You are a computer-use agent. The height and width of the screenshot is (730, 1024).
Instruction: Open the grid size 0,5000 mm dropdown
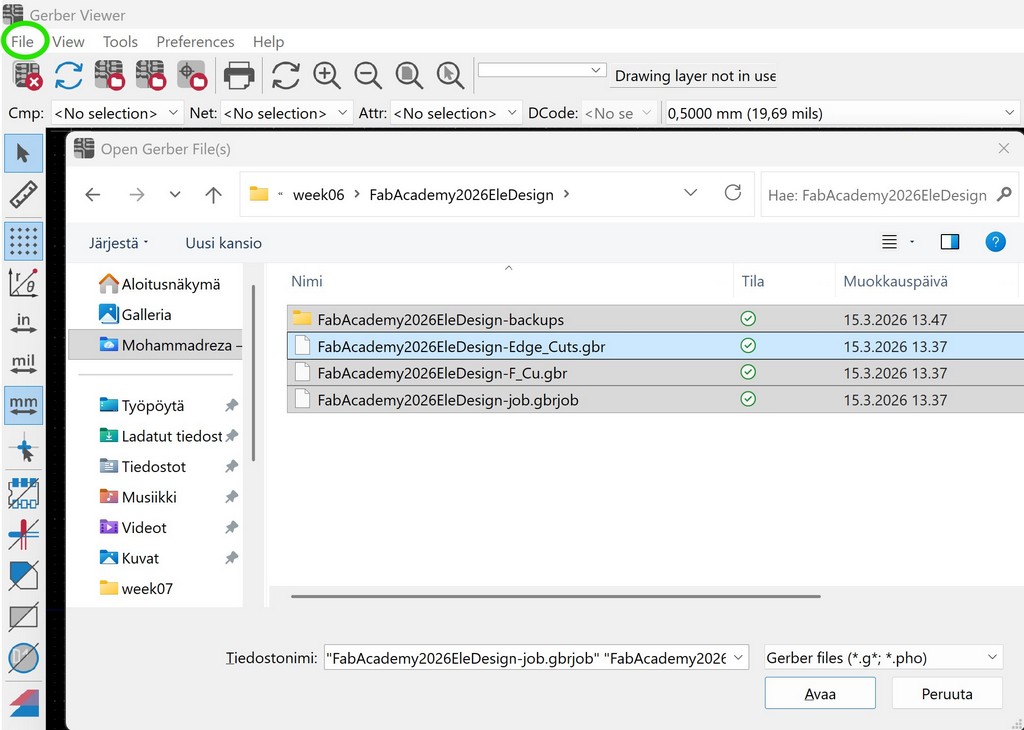(x=842, y=113)
